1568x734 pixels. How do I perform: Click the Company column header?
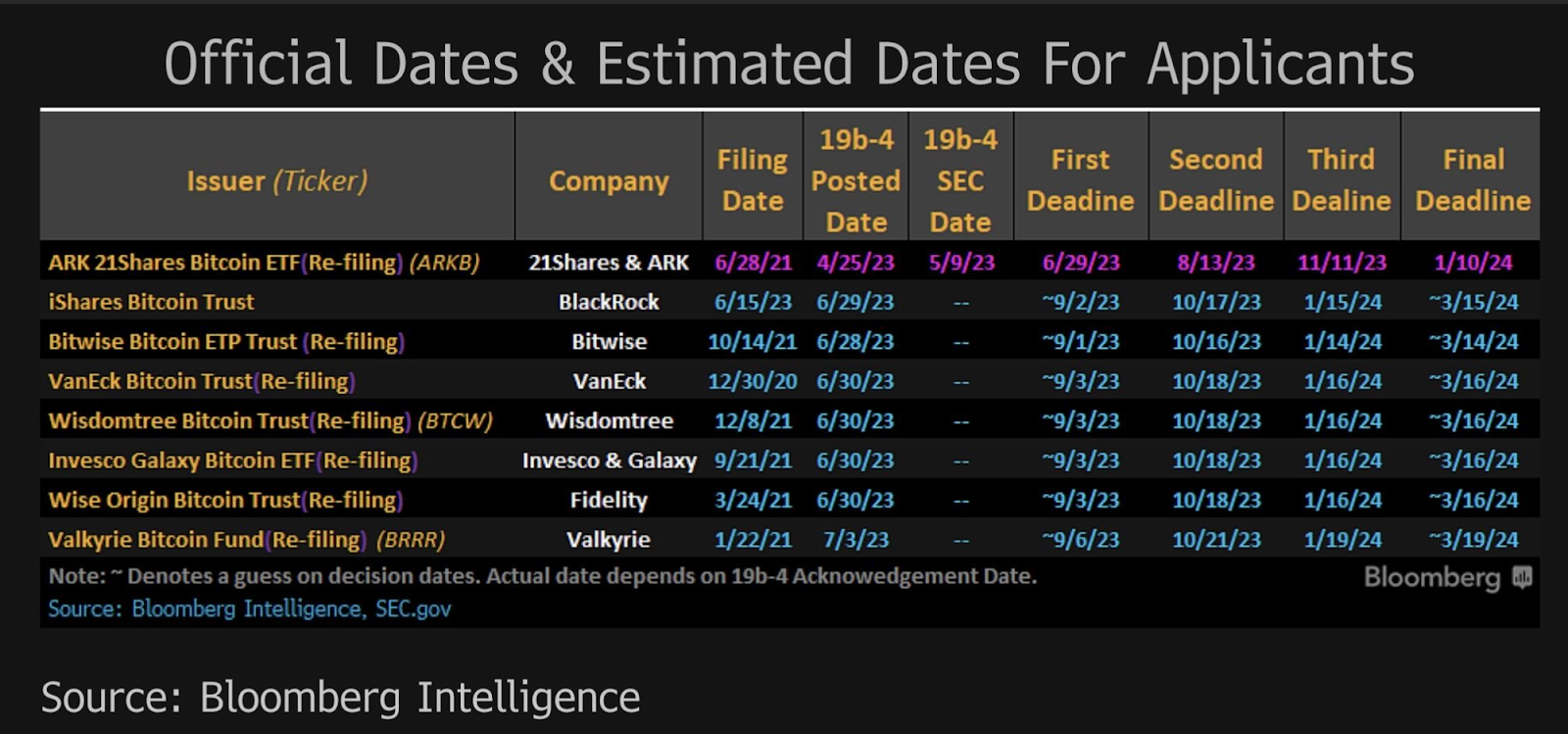pyautogui.click(x=609, y=180)
